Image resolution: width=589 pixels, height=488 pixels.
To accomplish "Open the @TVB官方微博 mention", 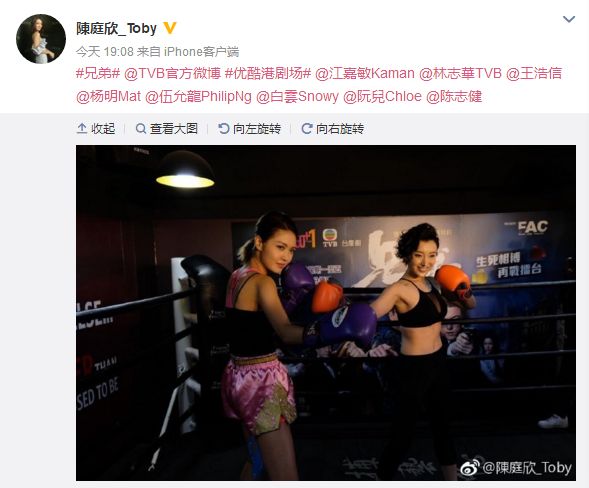I will (x=172, y=73).
